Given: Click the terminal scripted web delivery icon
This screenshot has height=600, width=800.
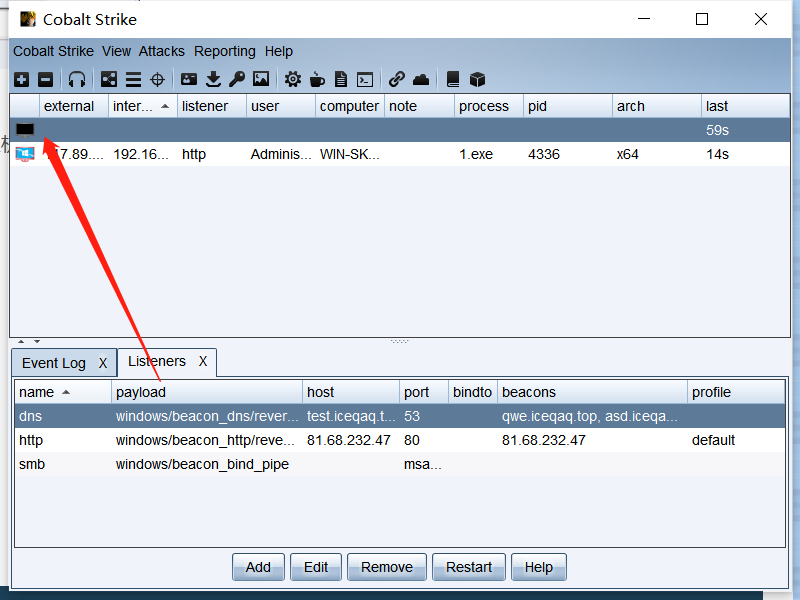Looking at the screenshot, I should (x=365, y=80).
